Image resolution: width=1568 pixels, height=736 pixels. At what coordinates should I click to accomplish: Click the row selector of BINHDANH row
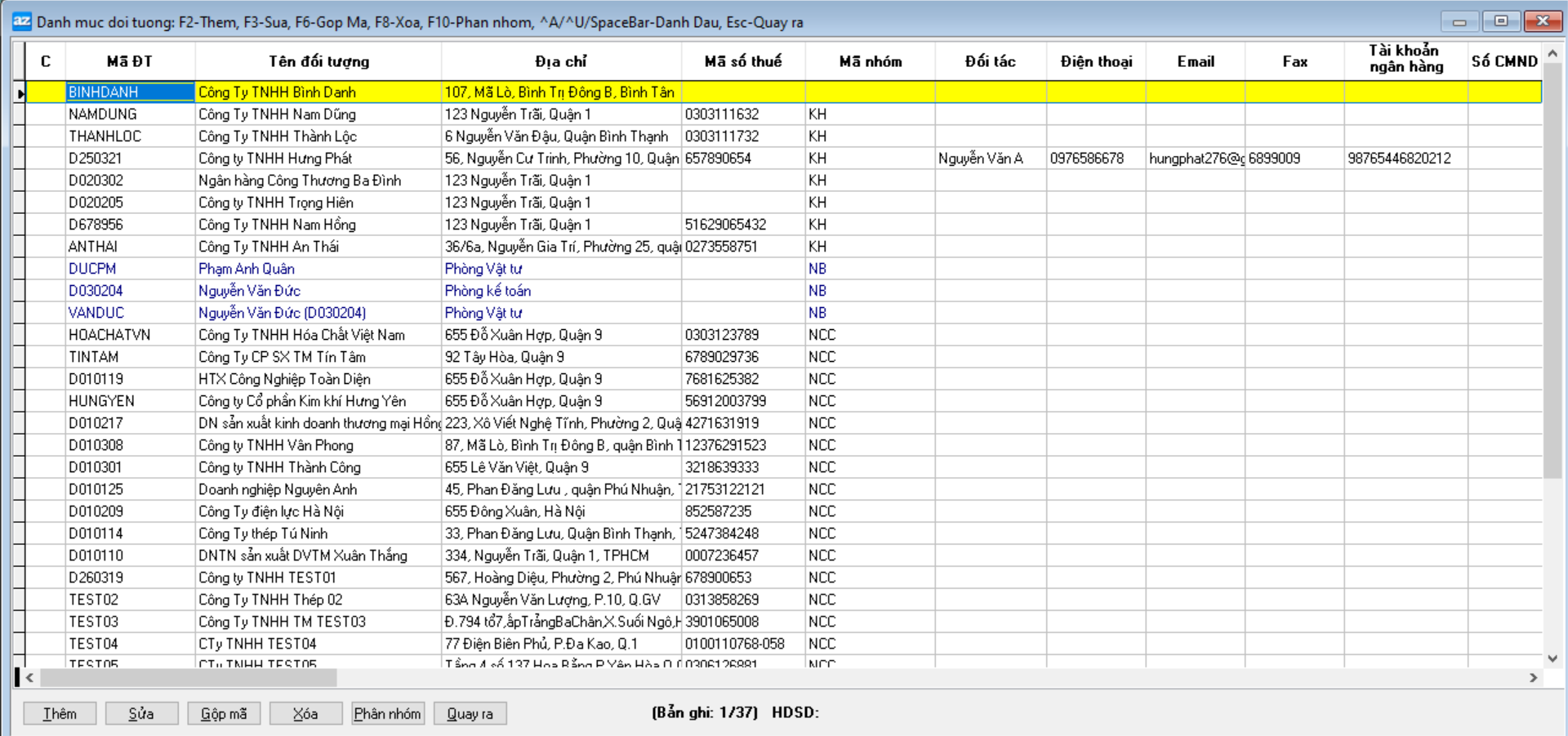[20, 92]
